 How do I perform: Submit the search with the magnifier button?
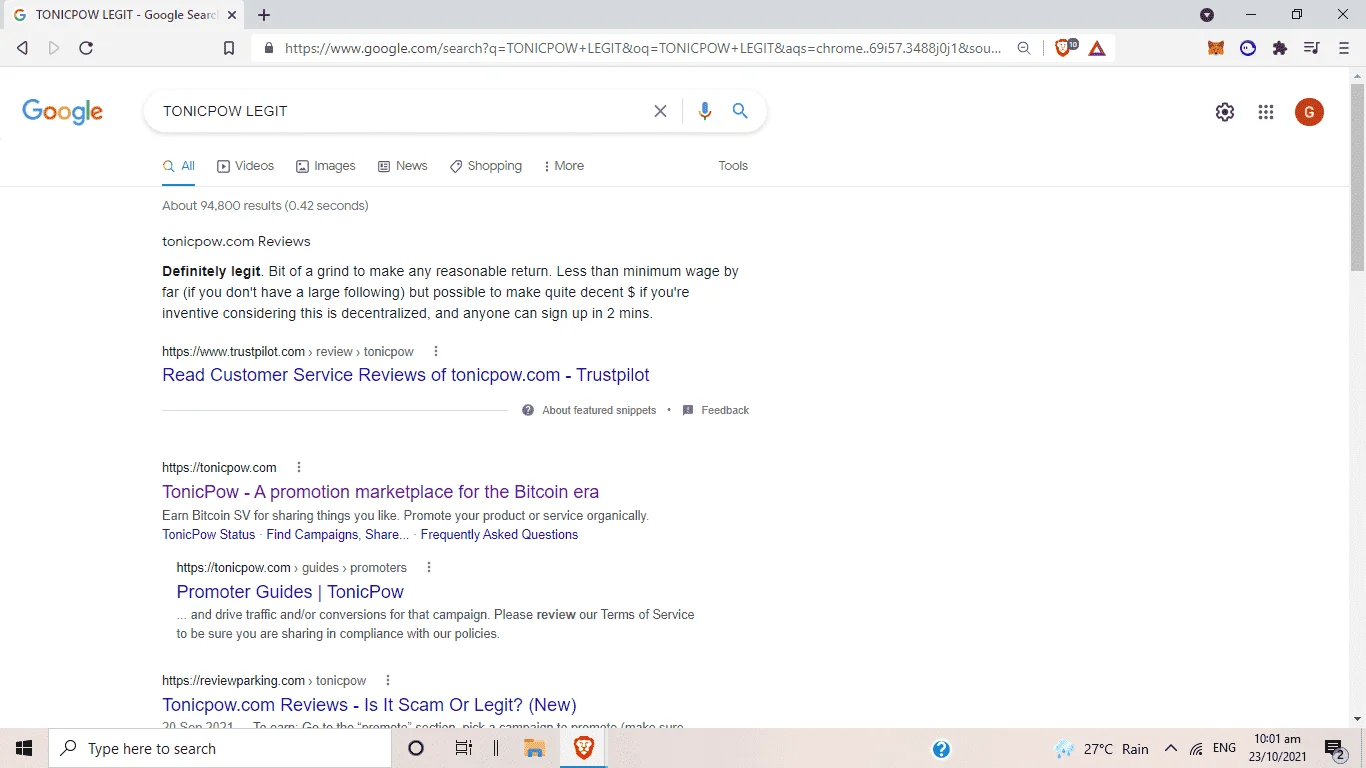(x=740, y=111)
